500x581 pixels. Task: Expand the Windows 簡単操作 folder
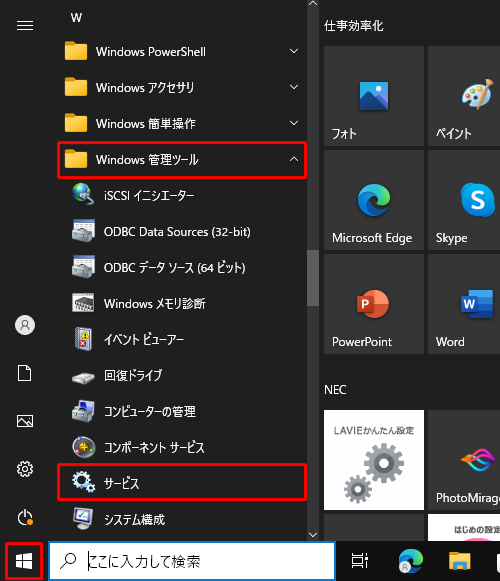coord(182,123)
